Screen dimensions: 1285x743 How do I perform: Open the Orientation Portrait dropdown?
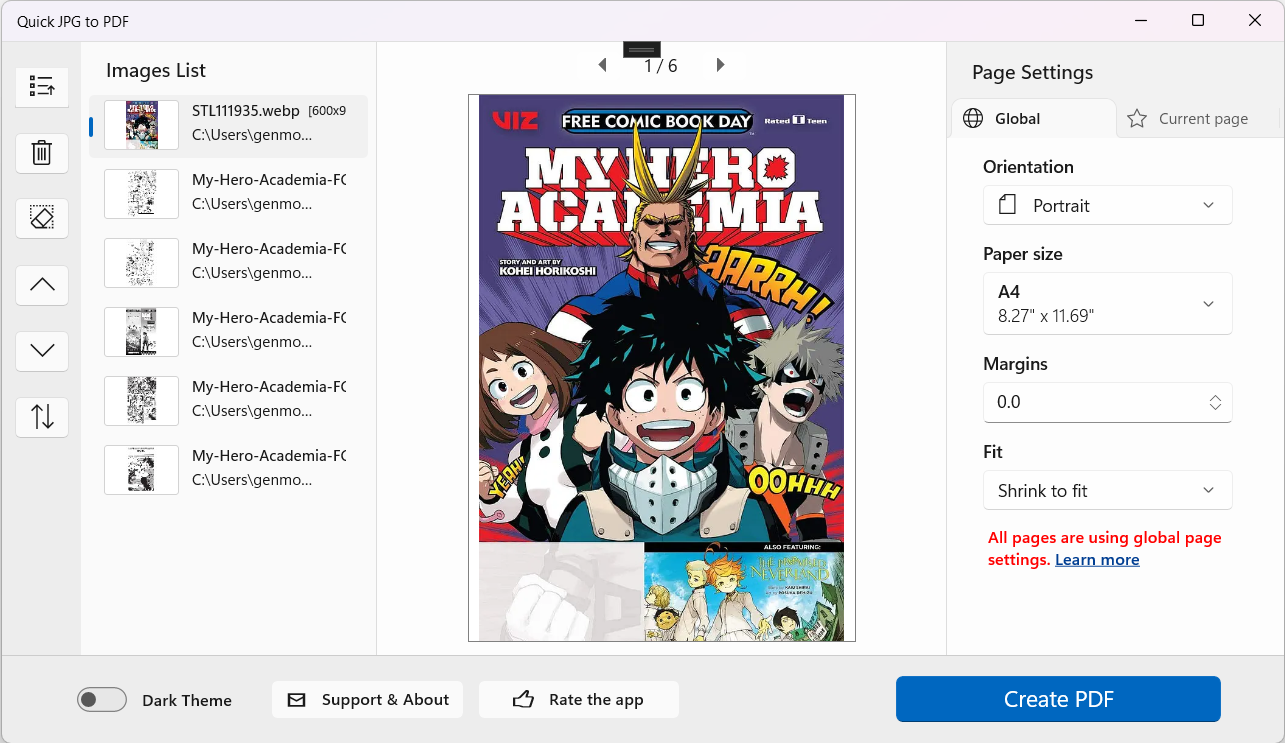1108,205
